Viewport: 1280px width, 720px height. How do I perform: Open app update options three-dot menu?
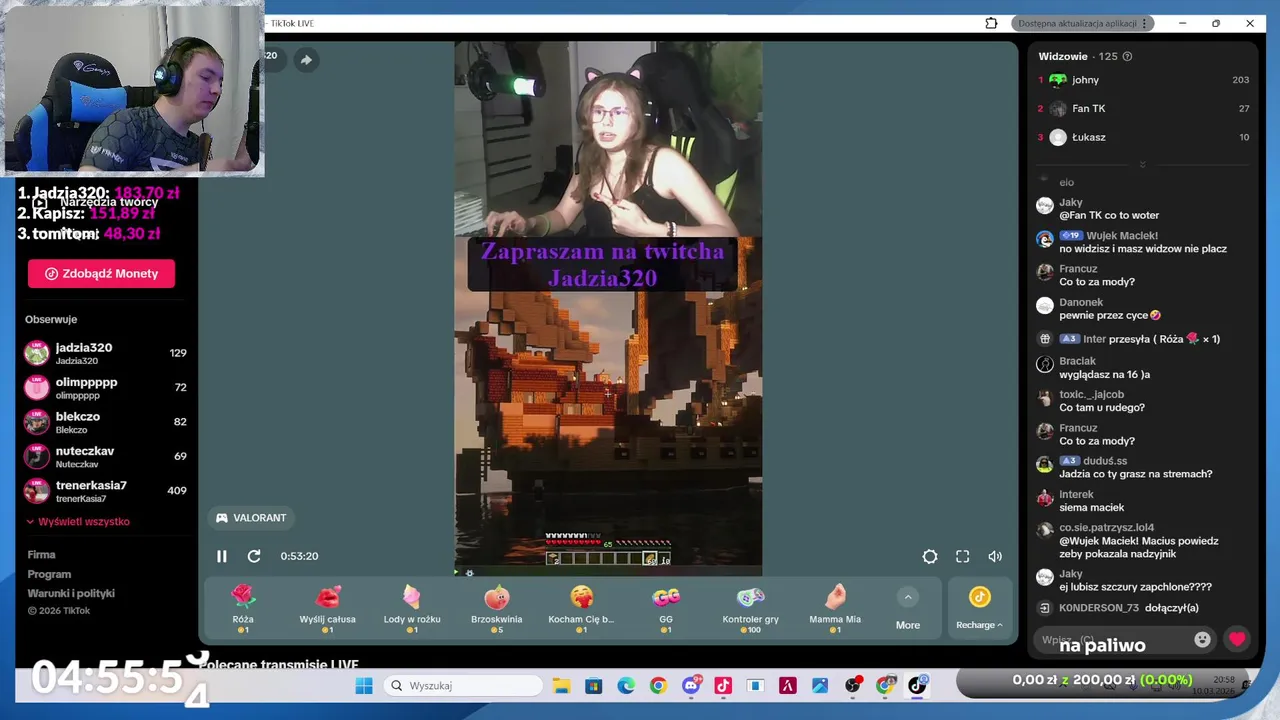[1145, 23]
